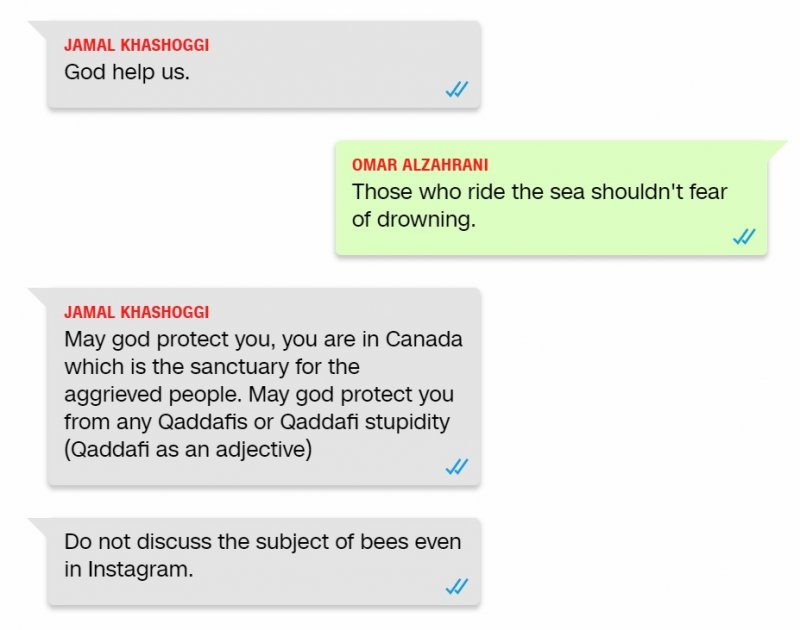Click the "aggrieved people" line
This screenshot has height=630, width=800.
pyautogui.click(x=259, y=395)
